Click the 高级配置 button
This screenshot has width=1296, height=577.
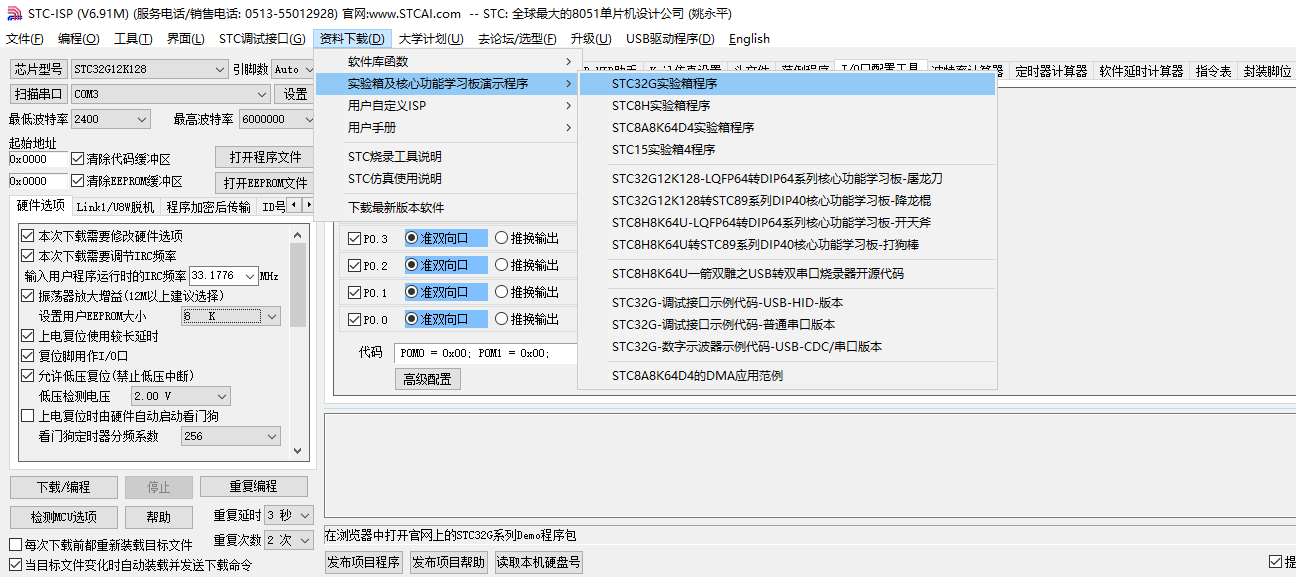point(427,379)
